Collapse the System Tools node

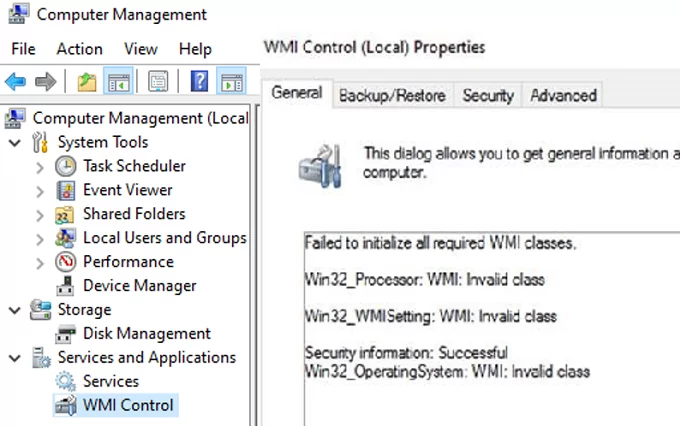tap(15, 142)
